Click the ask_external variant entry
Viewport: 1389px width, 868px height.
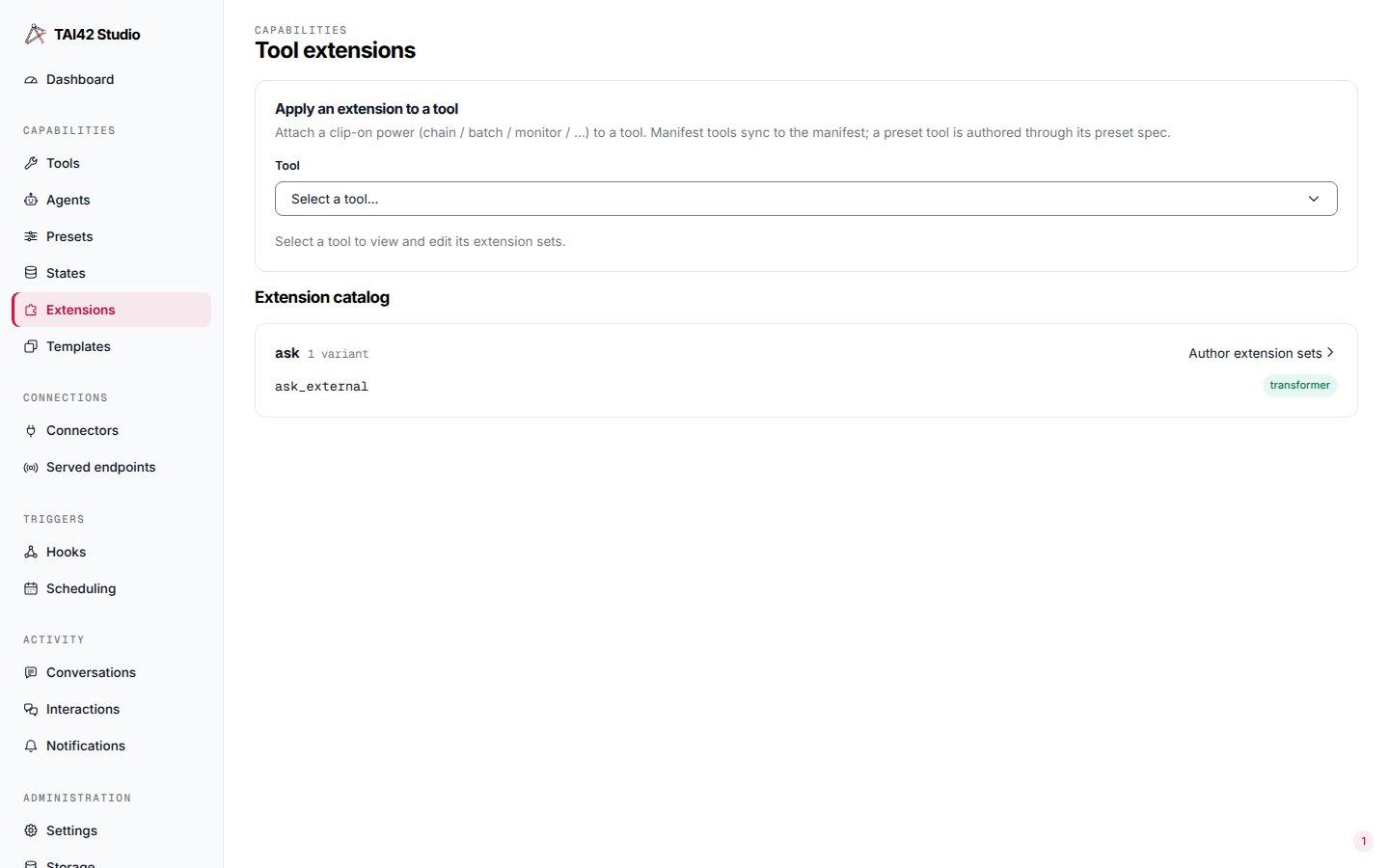tap(321, 387)
